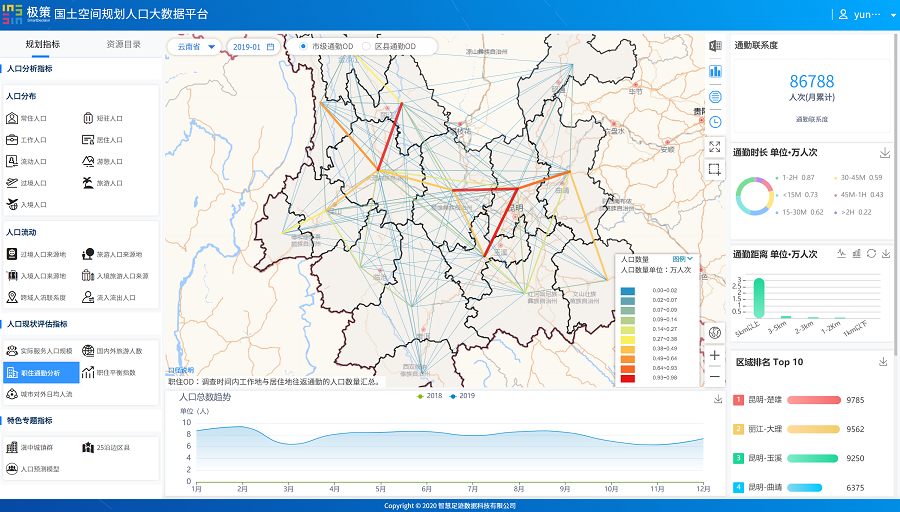Open the 常住人口 indicator
Image resolution: width=900 pixels, height=512 pixels.
coord(27,118)
